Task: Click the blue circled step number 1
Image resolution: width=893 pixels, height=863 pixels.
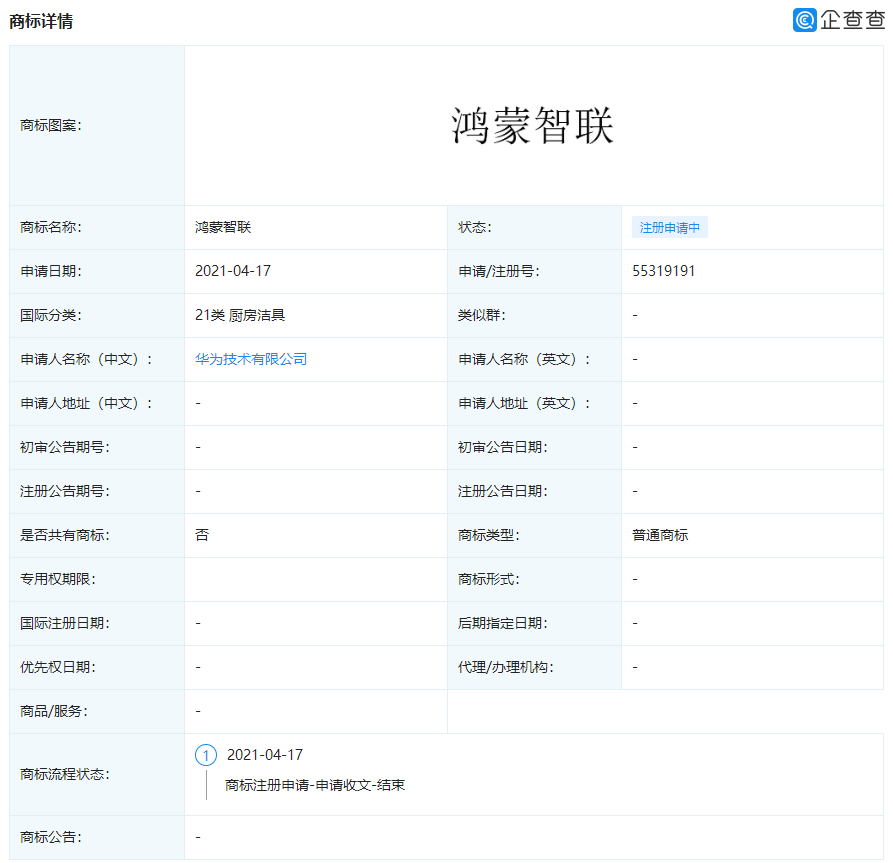Action: (207, 756)
